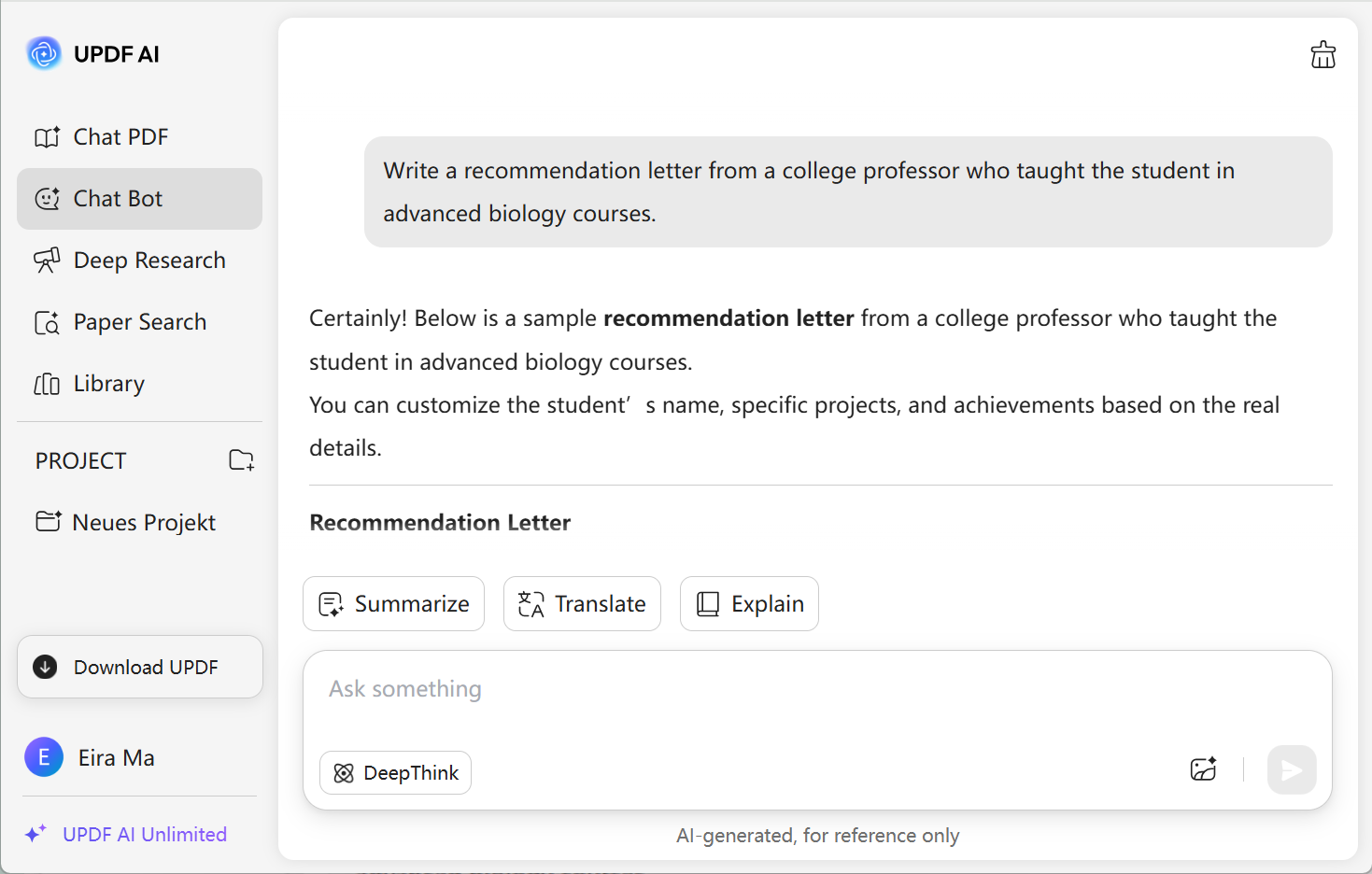Click the image upload icon

(1203, 769)
